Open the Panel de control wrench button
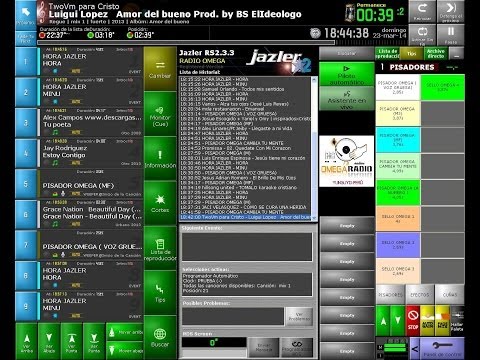This screenshot has height=360, width=480. tap(442, 348)
